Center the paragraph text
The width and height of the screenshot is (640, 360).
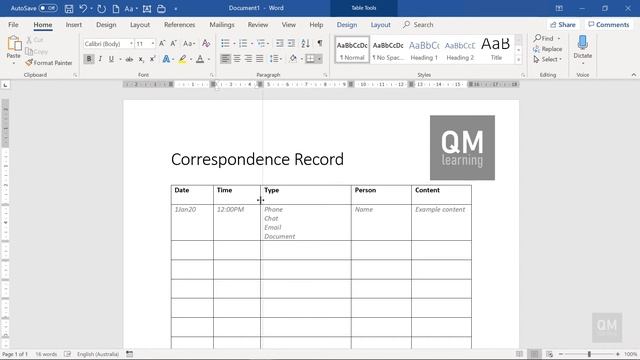(x=237, y=59)
